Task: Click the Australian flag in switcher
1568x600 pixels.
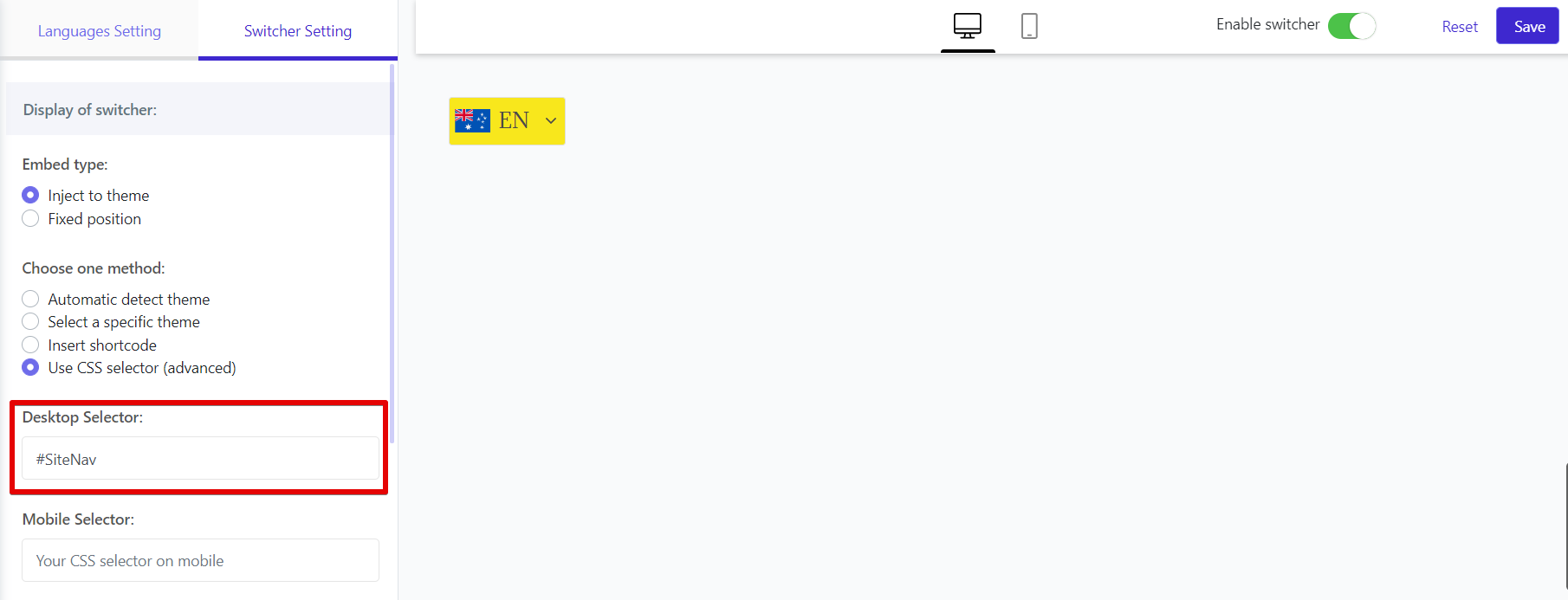Action: 472,120
